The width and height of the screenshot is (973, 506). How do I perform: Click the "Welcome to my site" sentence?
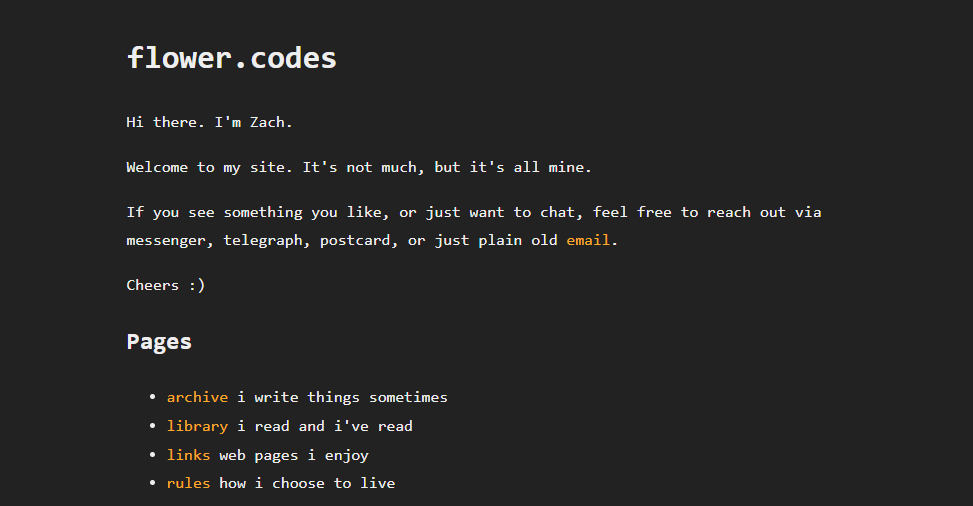pyautogui.click(x=359, y=168)
